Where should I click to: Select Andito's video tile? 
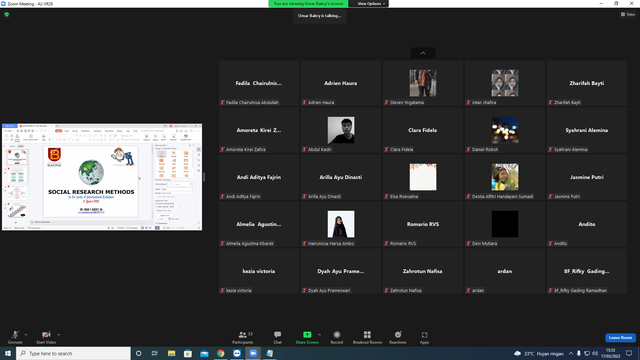pos(587,224)
